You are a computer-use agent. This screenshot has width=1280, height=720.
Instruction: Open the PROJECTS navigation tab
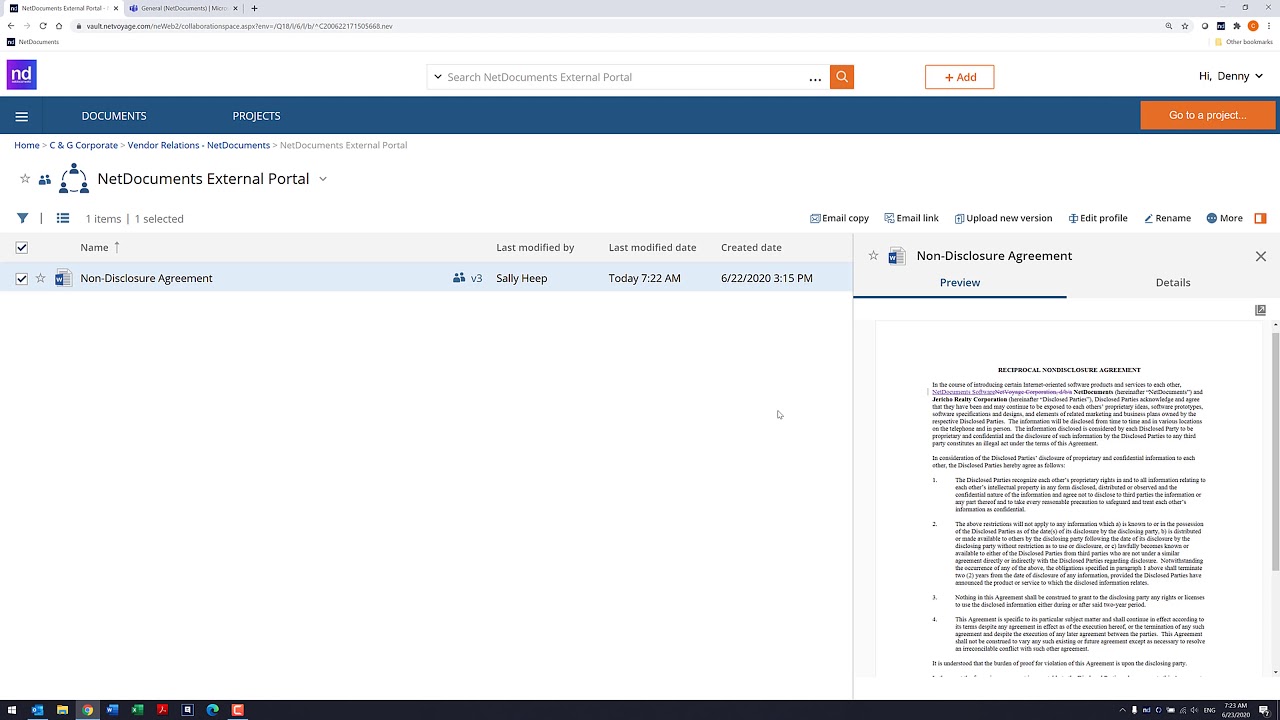tap(256, 116)
